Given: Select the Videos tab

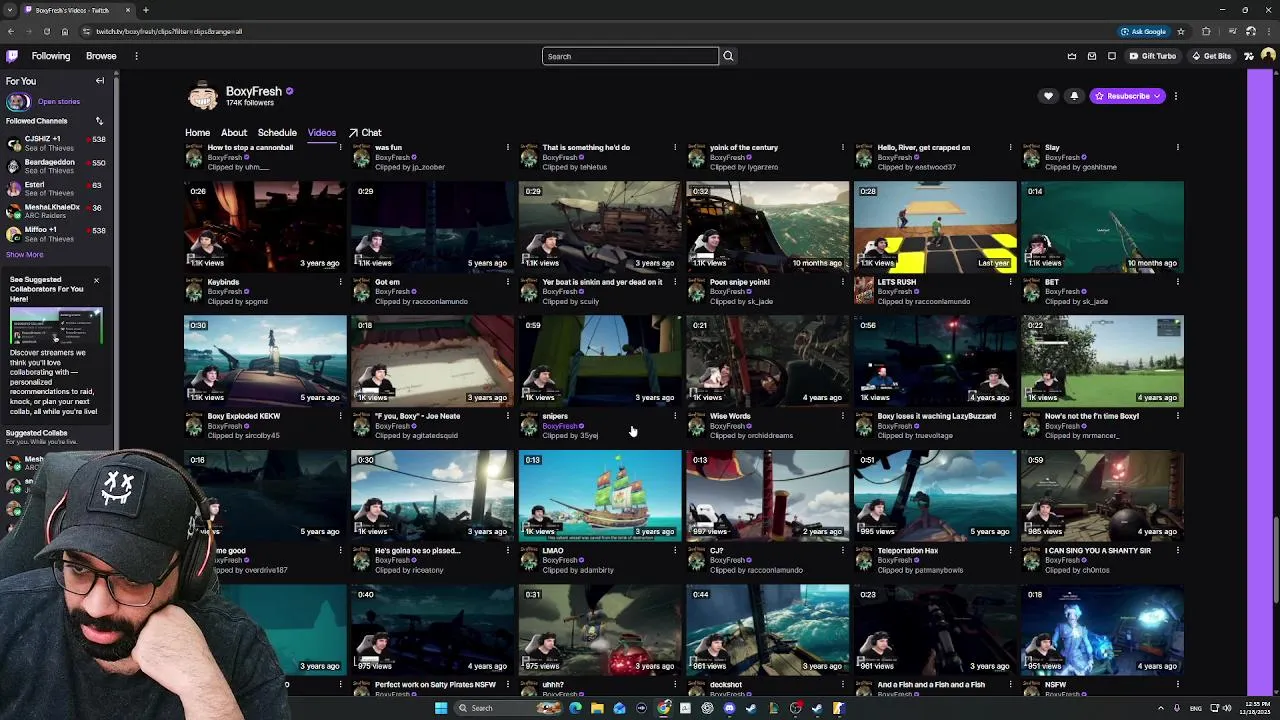Looking at the screenshot, I should tap(322, 132).
